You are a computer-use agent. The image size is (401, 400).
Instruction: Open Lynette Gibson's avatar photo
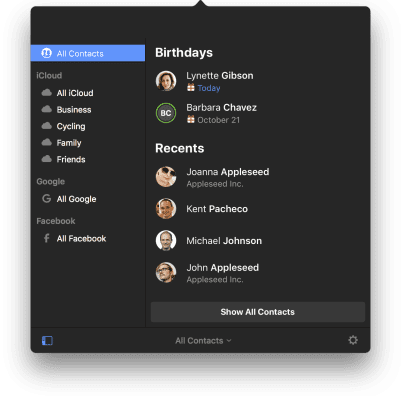click(166, 81)
